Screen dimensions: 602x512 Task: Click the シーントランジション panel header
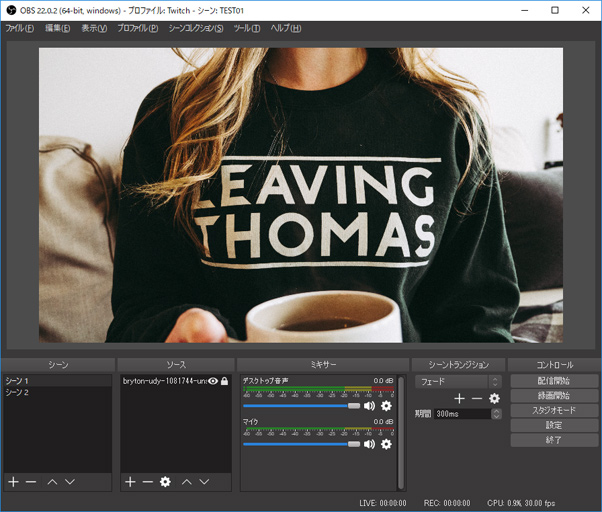point(459,365)
